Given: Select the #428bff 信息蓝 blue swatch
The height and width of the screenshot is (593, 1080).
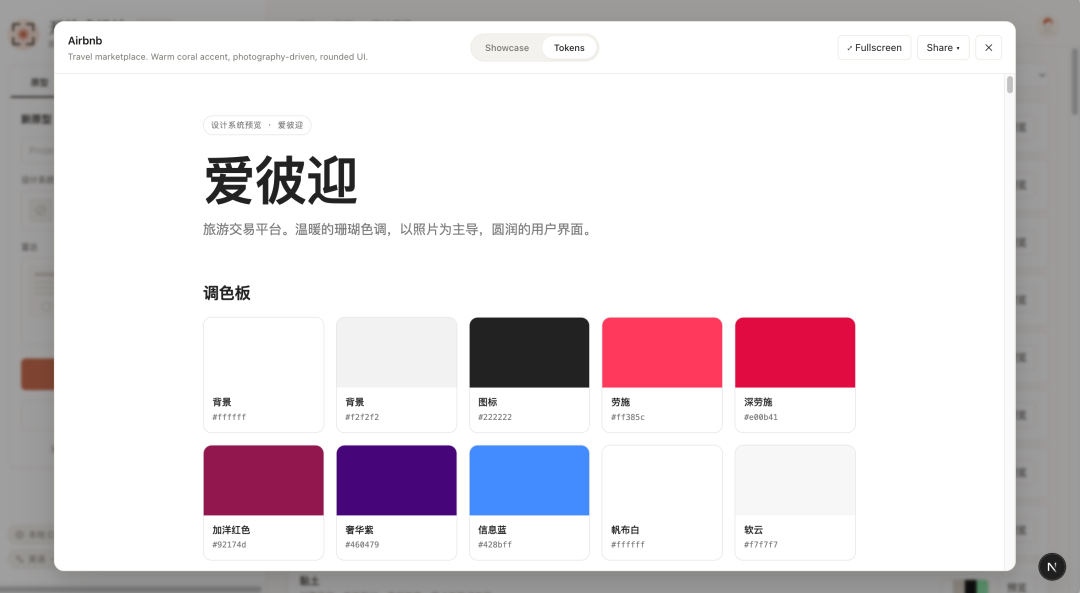Looking at the screenshot, I should [529, 502].
